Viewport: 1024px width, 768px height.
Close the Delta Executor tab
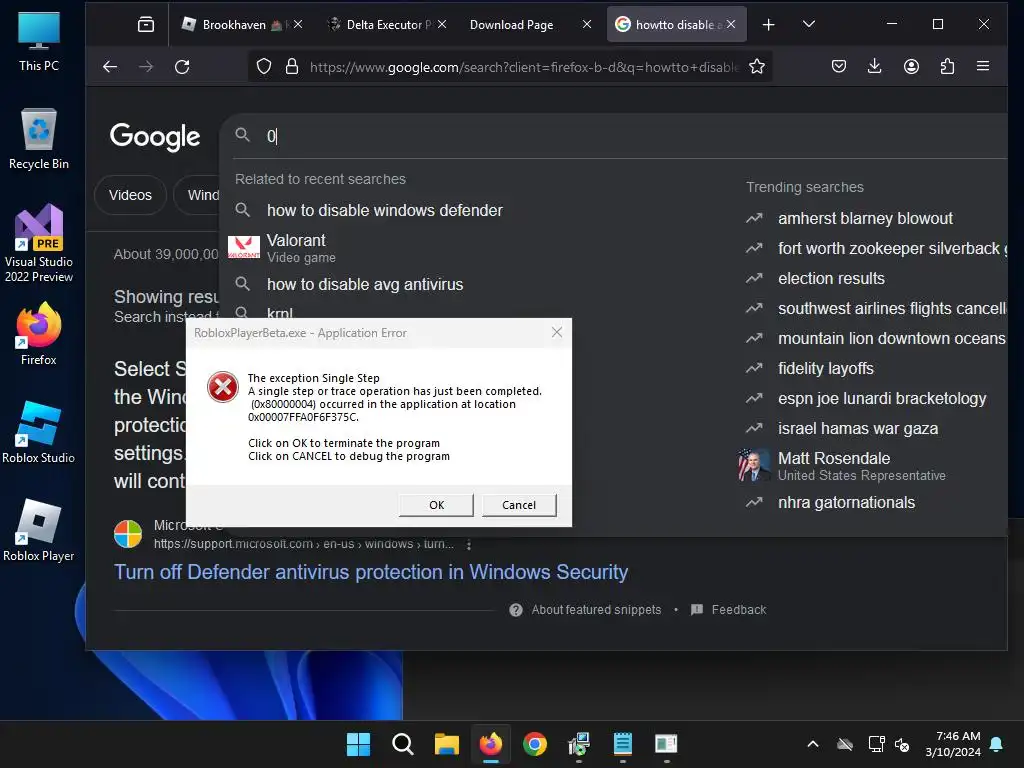point(442,24)
